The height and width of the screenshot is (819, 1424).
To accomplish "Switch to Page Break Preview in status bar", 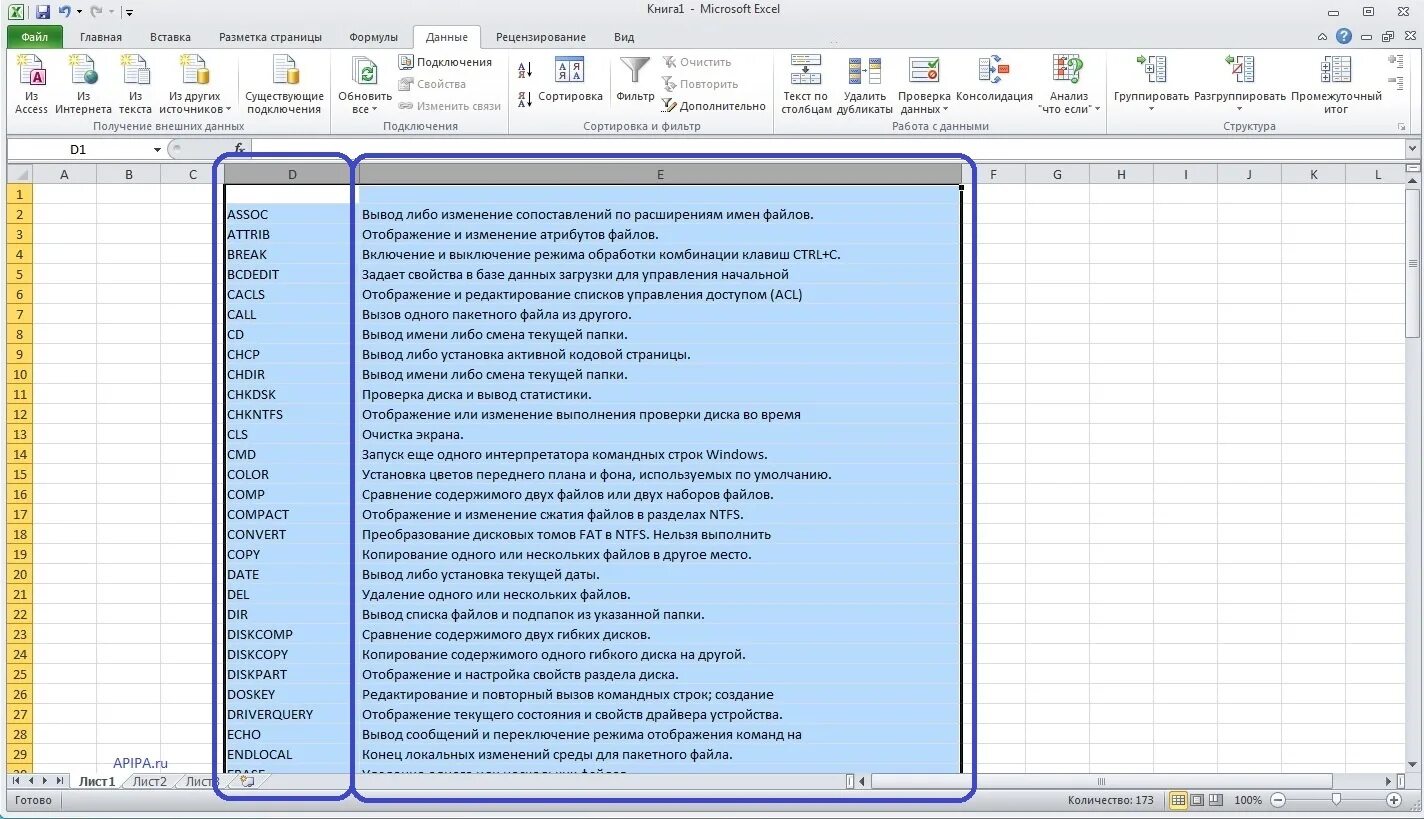I will tap(1216, 801).
